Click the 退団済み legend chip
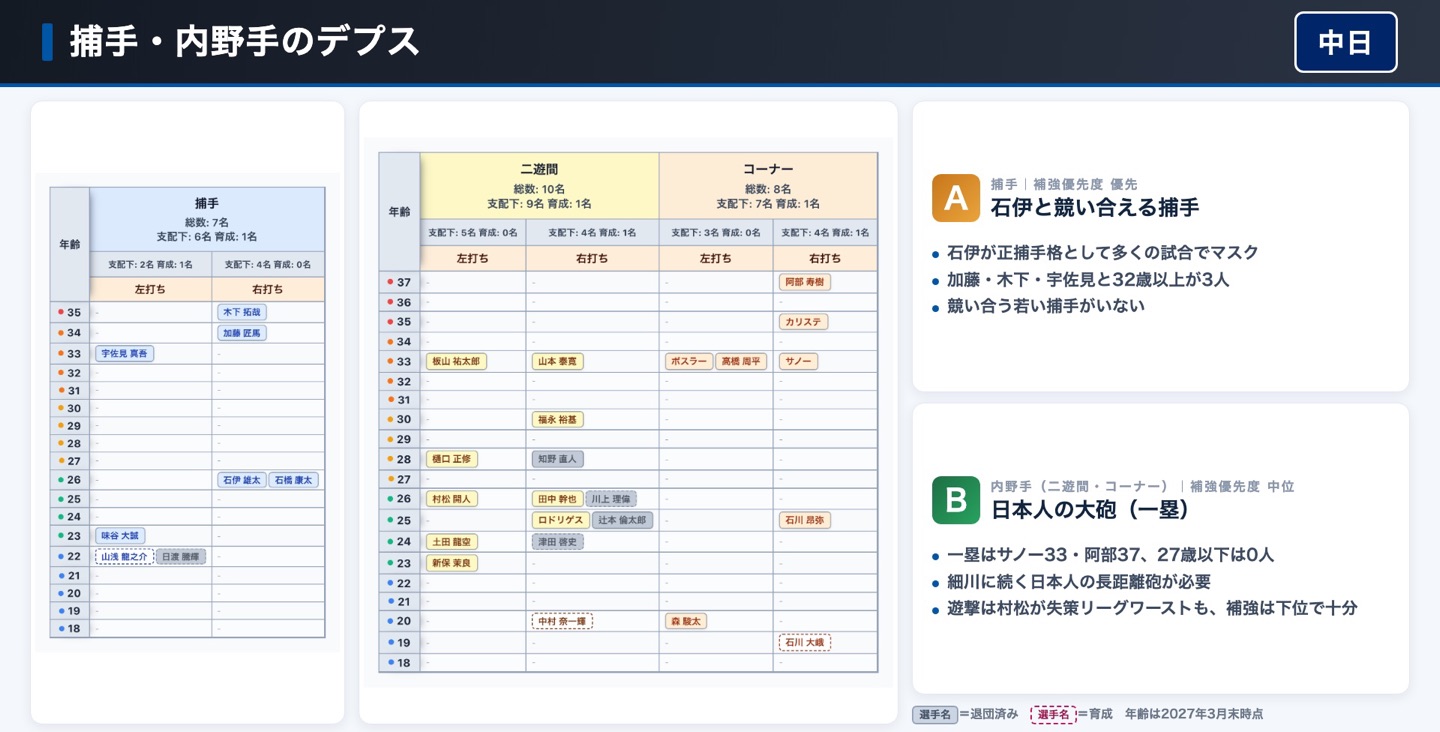The image size is (1440, 732). [935, 714]
